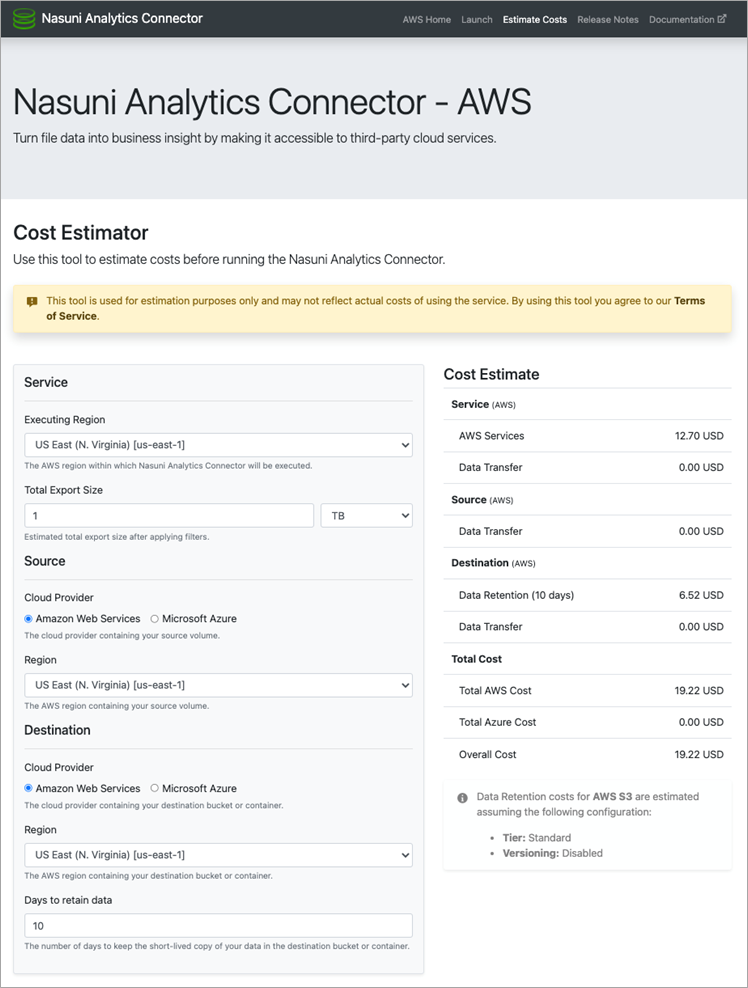Select Microsoft Azure as Source cloud provider
The height and width of the screenshot is (988, 748).
pos(154,619)
